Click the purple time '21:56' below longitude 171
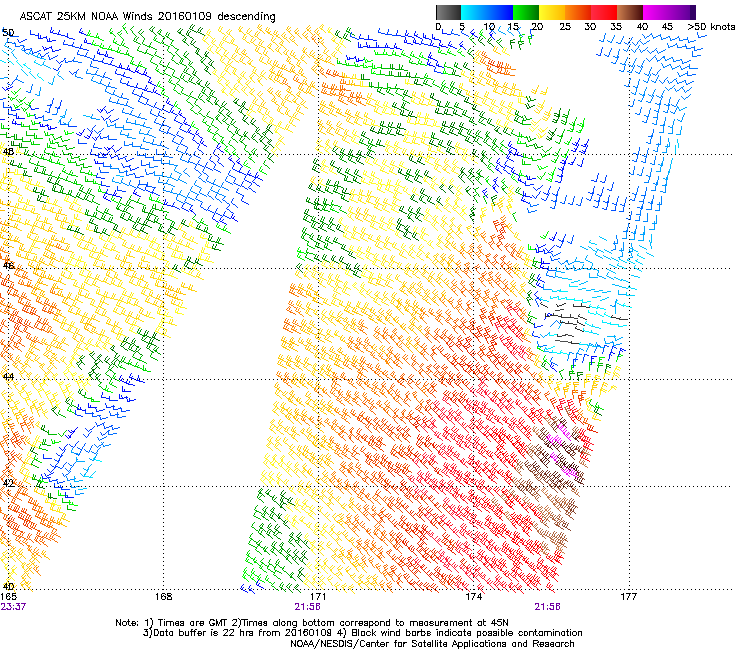 tap(307, 607)
